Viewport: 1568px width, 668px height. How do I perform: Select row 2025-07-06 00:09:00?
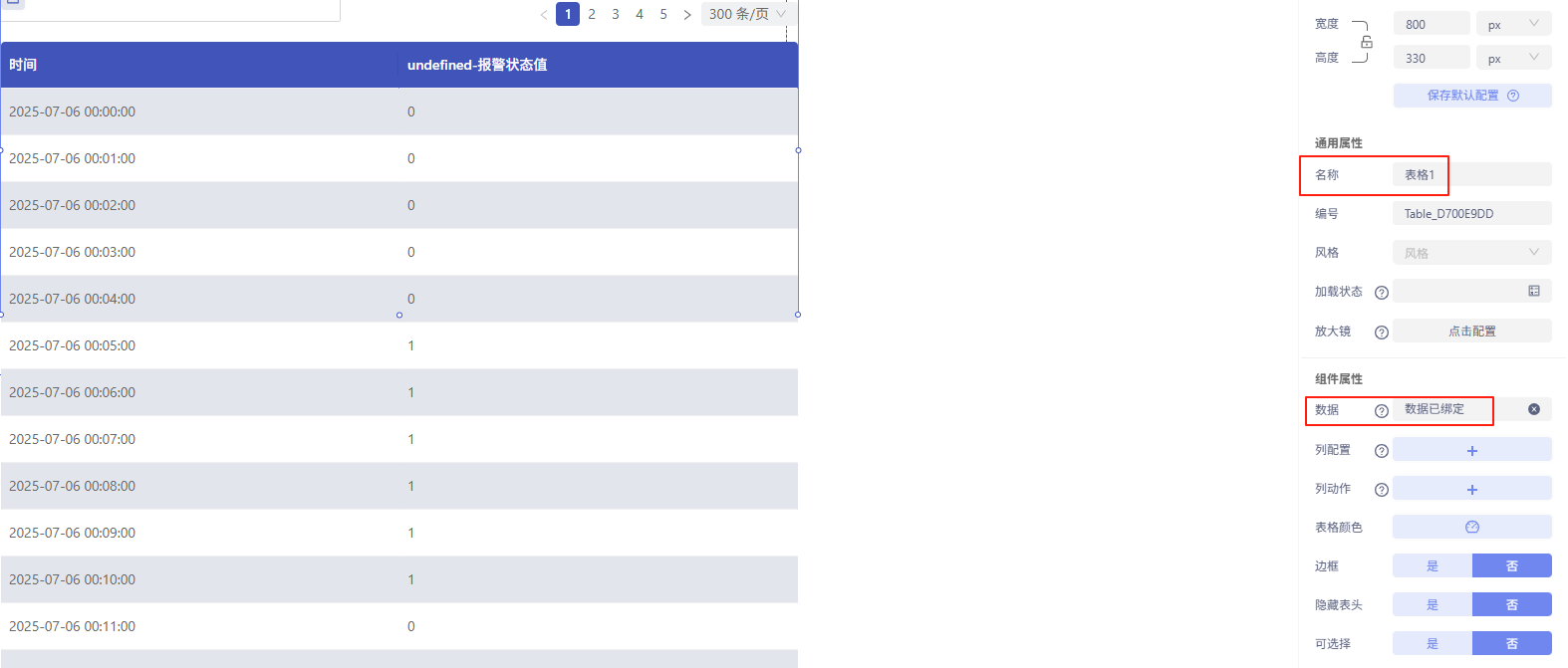point(399,533)
